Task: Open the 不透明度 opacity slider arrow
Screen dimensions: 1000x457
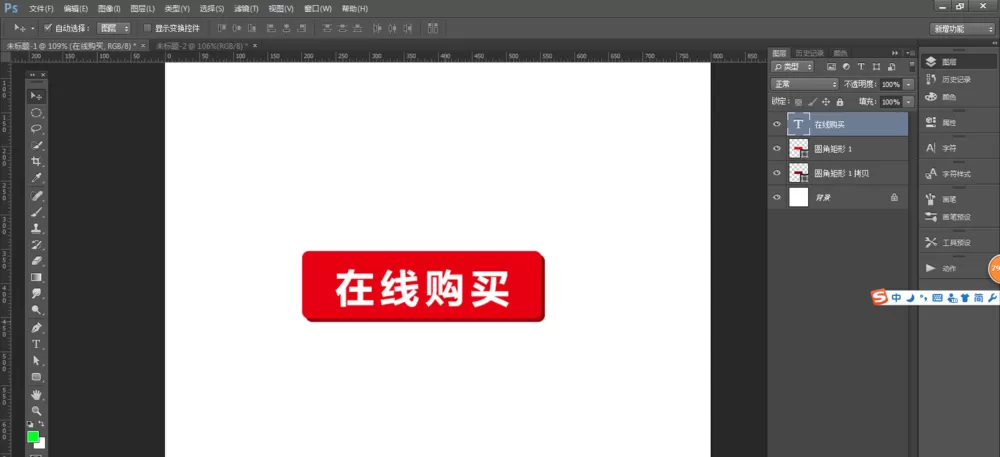Action: coord(909,84)
